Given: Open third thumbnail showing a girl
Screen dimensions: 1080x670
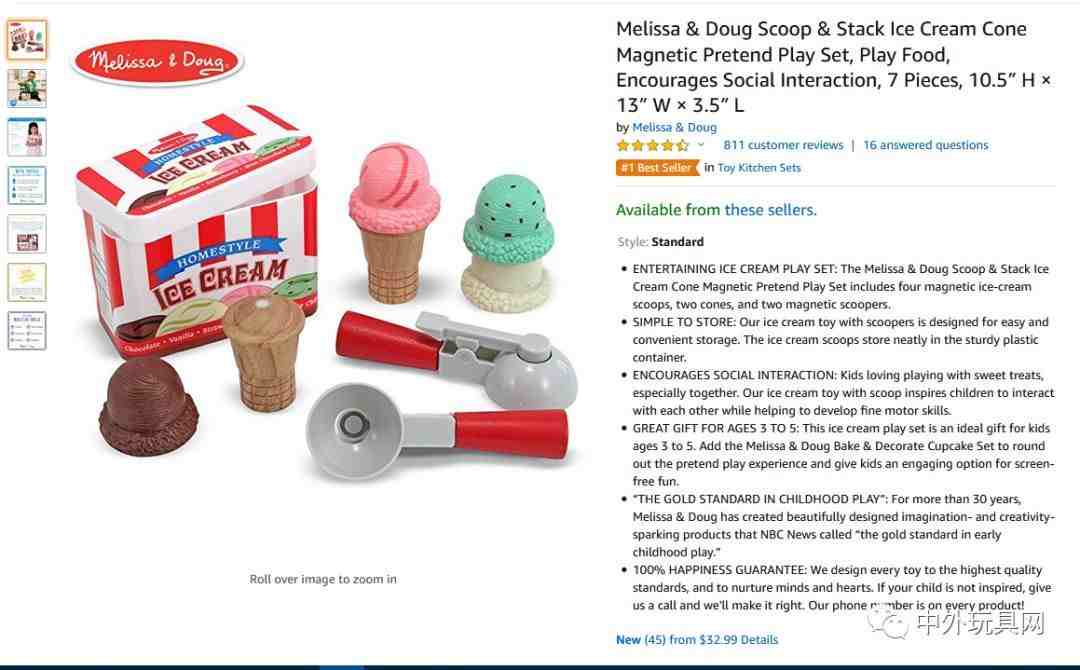Looking at the screenshot, I should coord(27,136).
